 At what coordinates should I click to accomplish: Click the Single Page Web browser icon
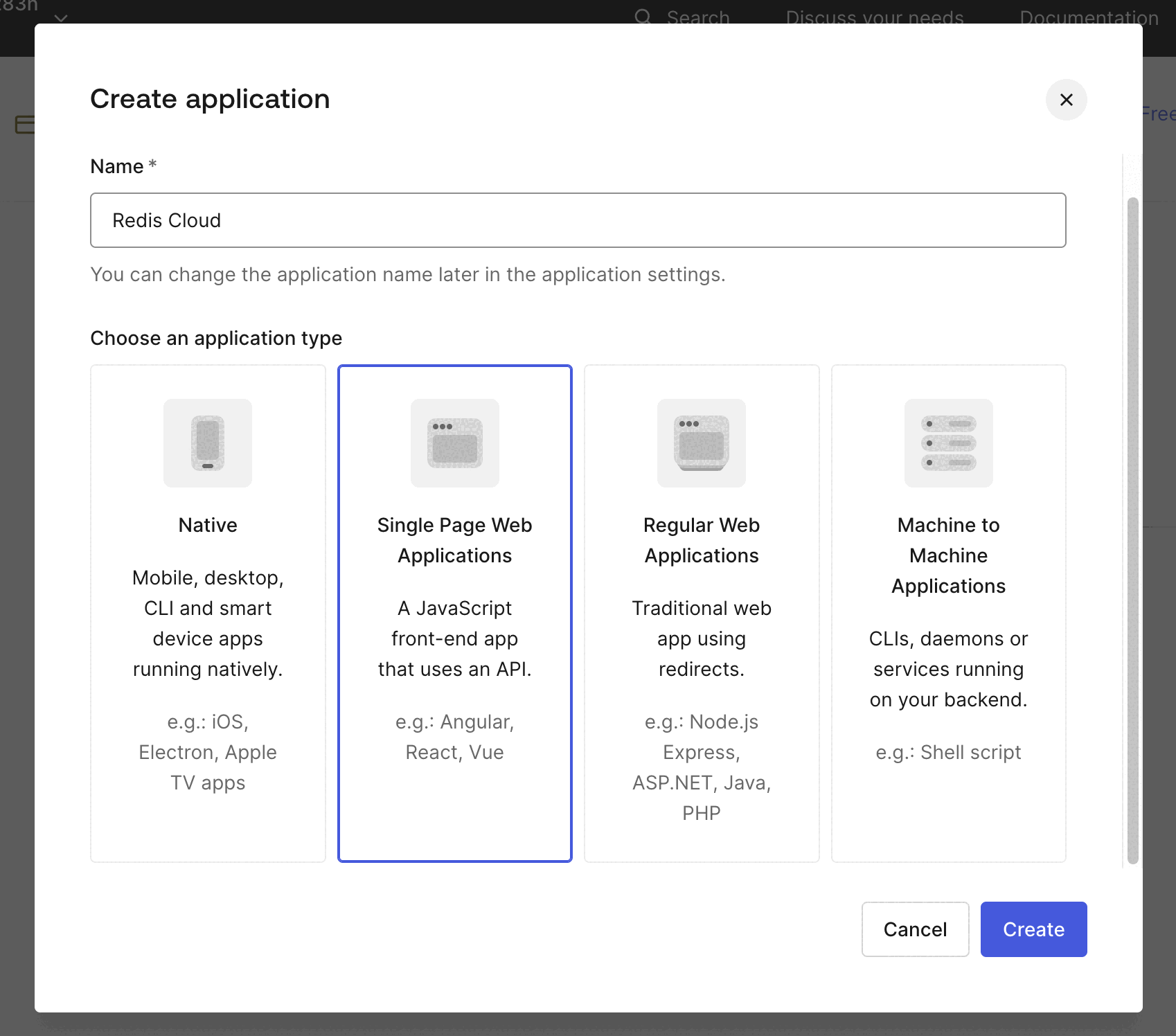[454, 443]
